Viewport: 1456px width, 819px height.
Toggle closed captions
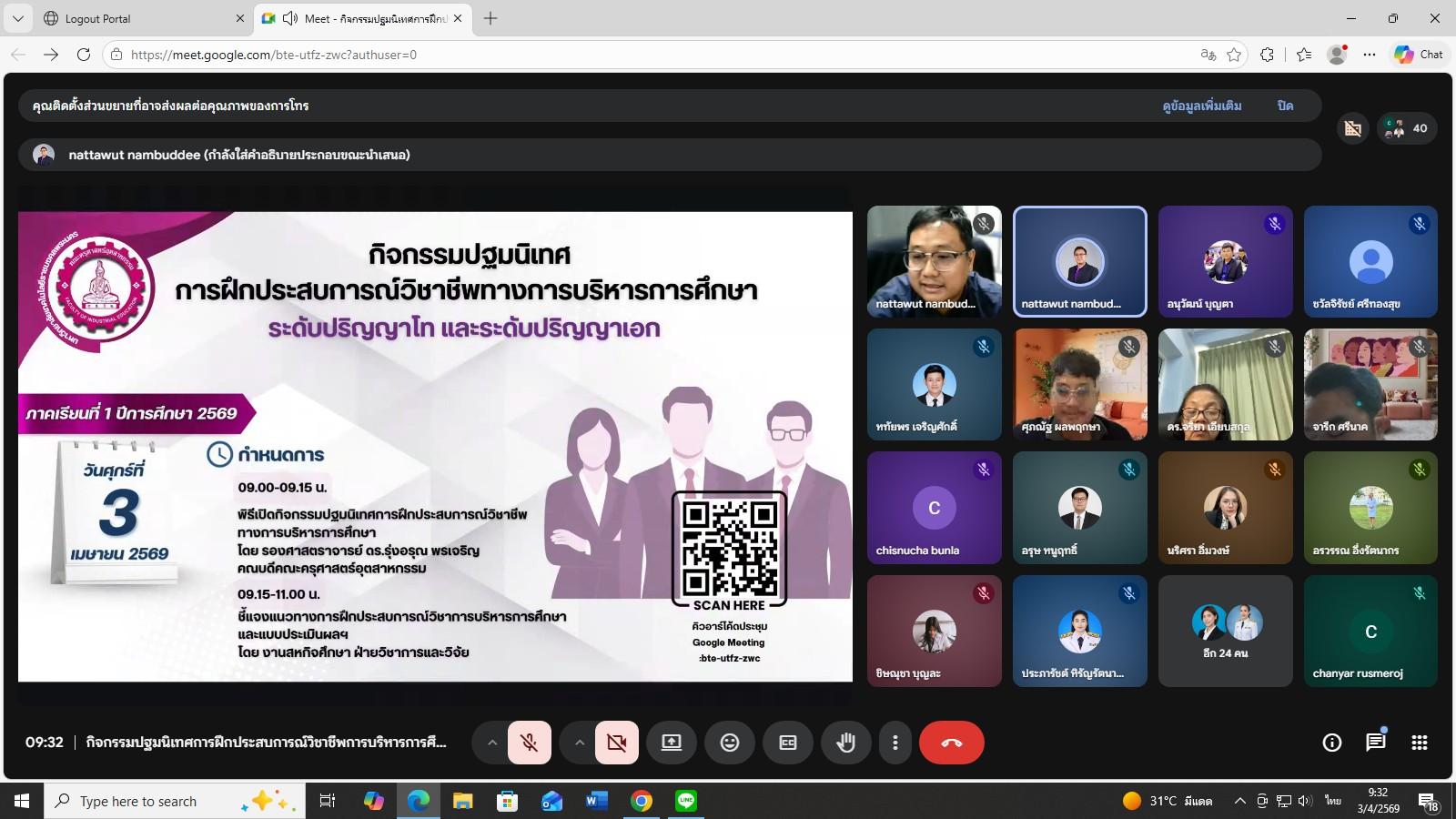pos(788,743)
